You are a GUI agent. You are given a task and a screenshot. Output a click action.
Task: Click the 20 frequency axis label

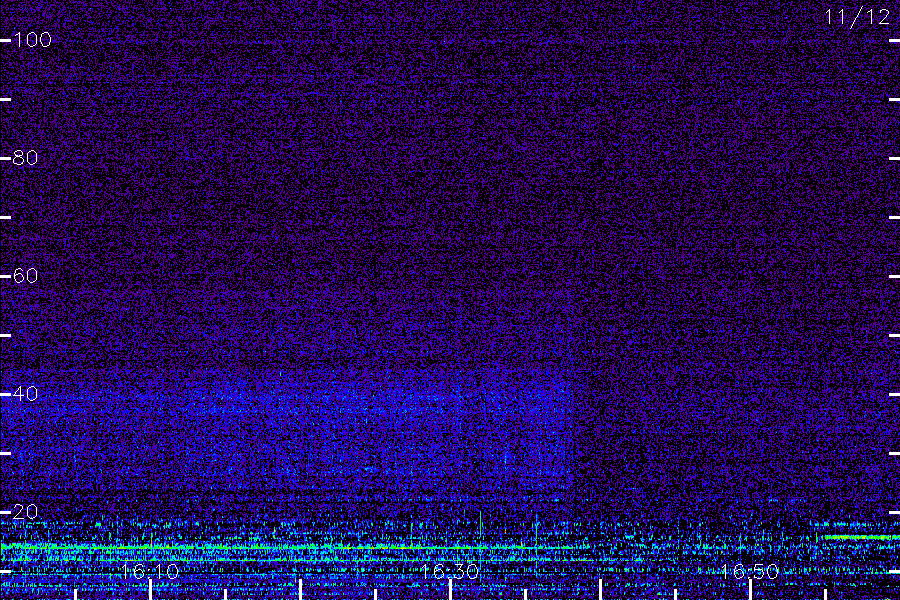[26, 512]
